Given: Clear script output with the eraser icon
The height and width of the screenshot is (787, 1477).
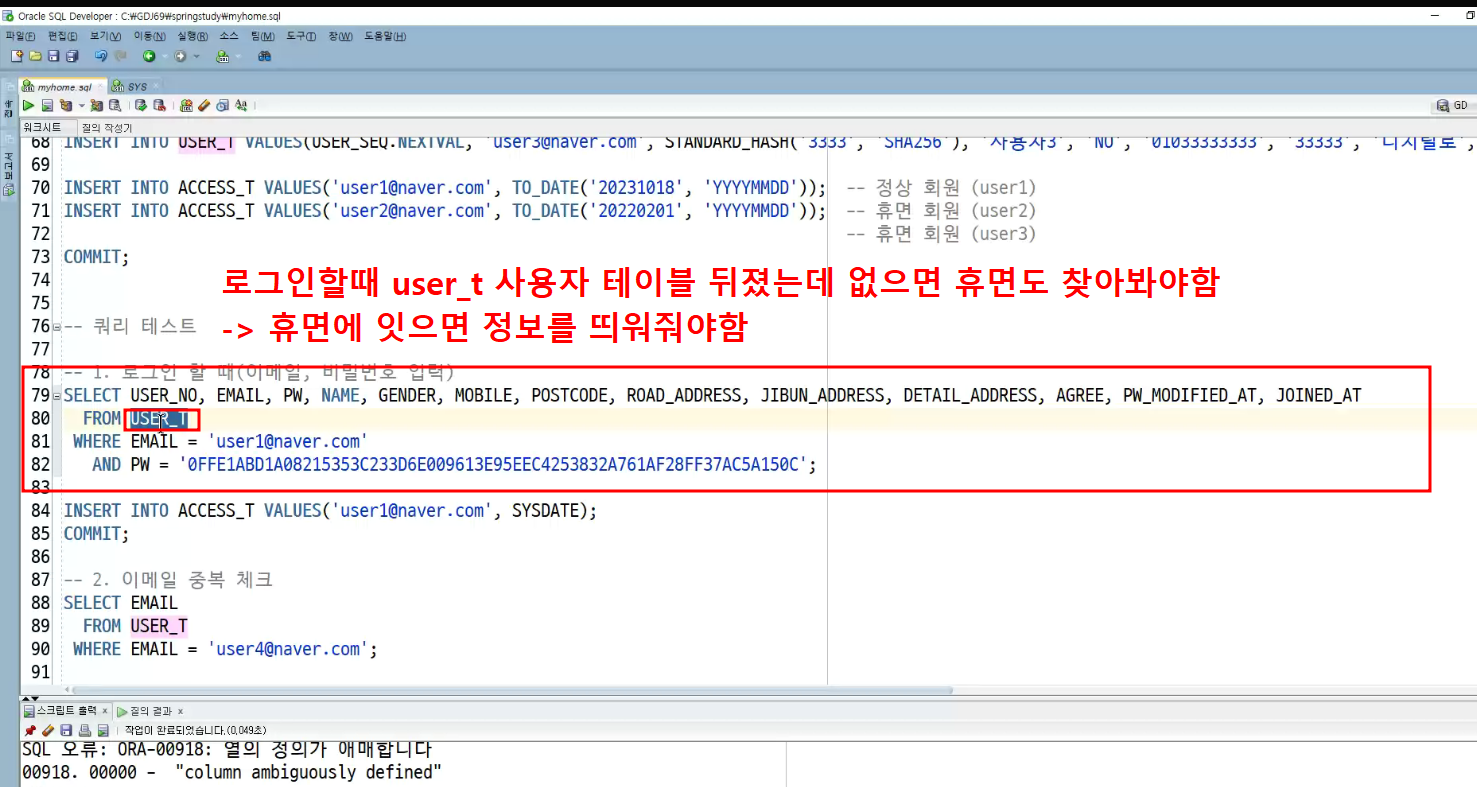Looking at the screenshot, I should [x=47, y=730].
